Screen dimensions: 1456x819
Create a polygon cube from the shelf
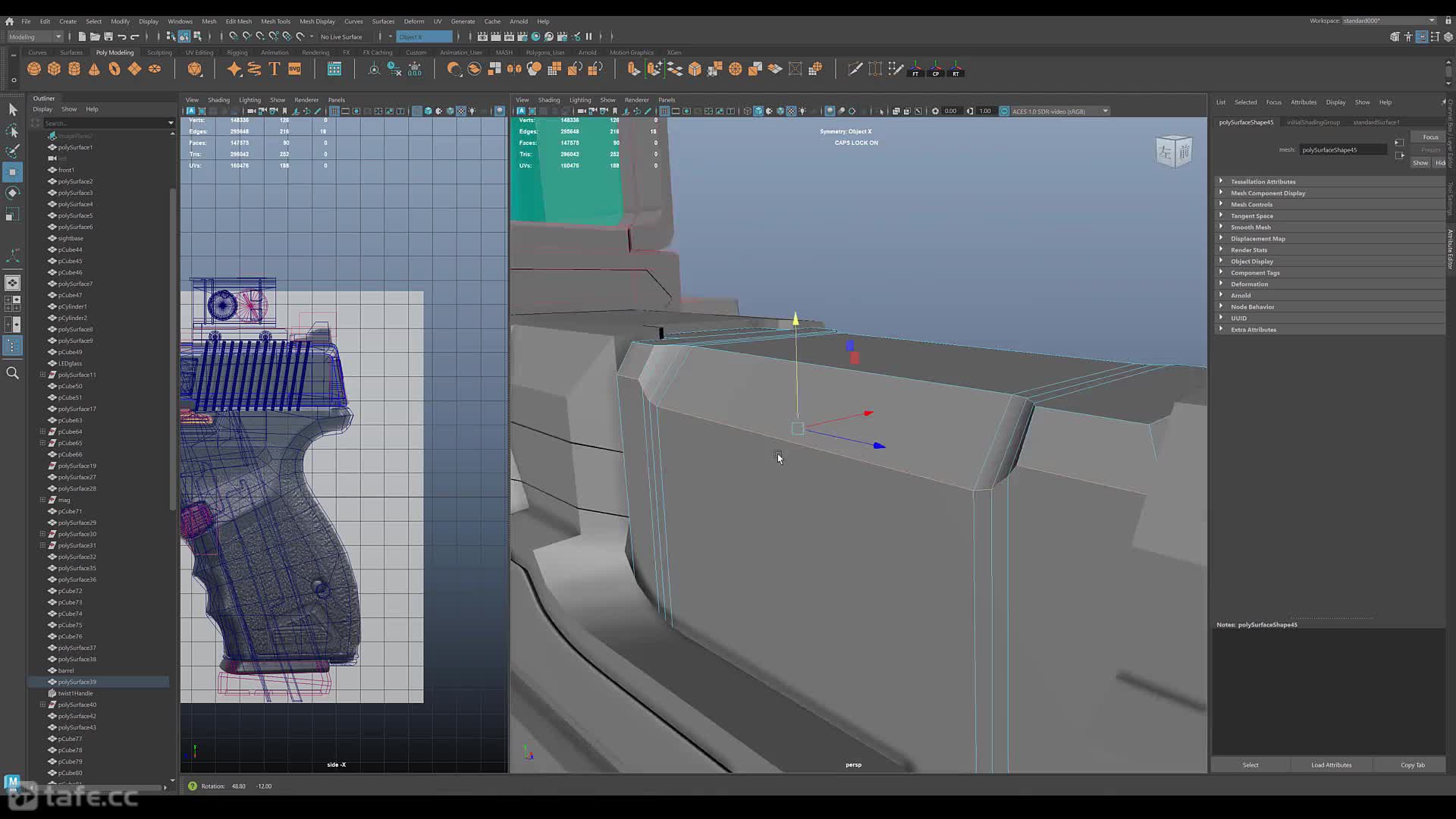[54, 69]
